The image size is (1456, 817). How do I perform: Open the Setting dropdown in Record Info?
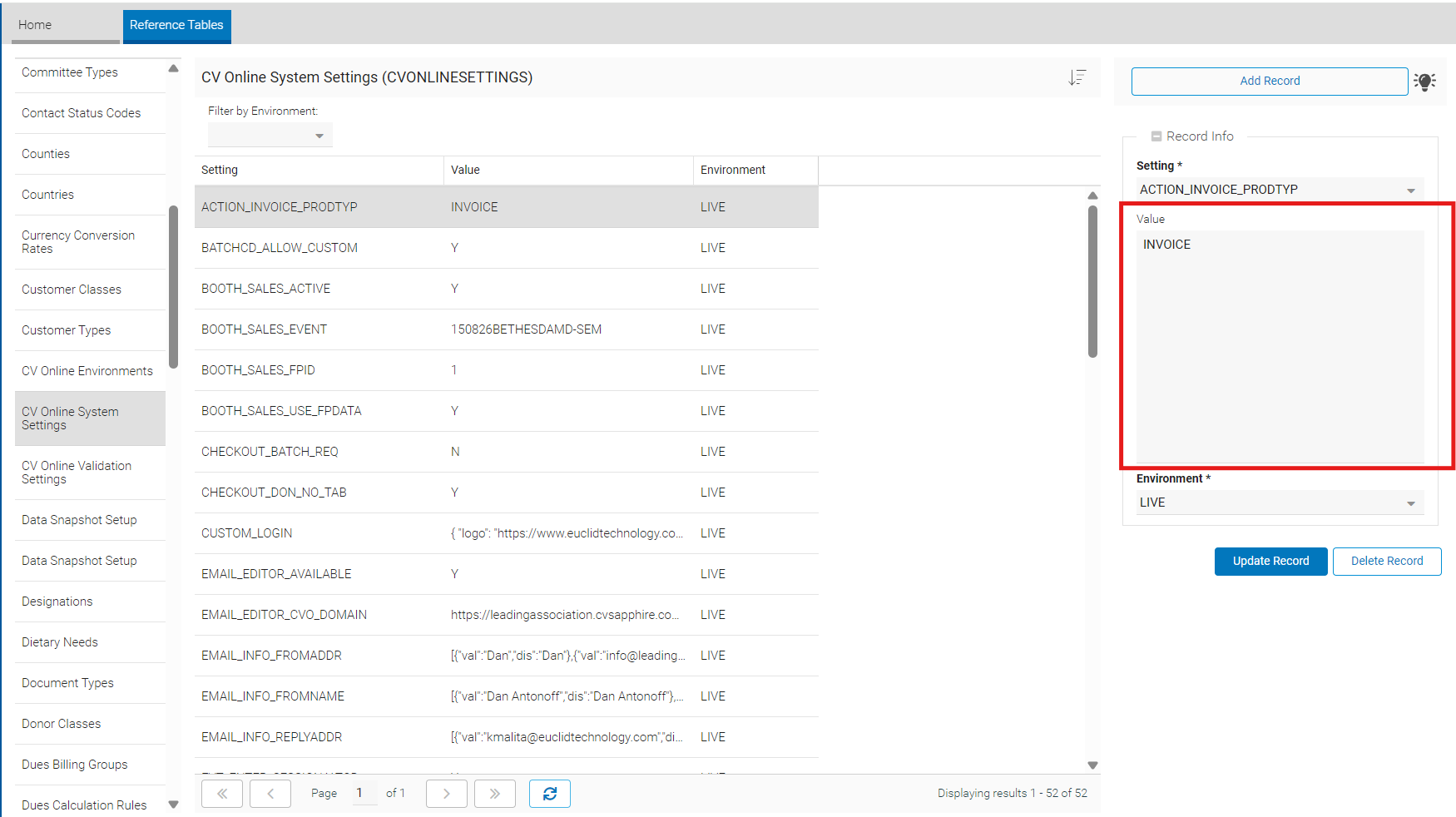click(1280, 190)
